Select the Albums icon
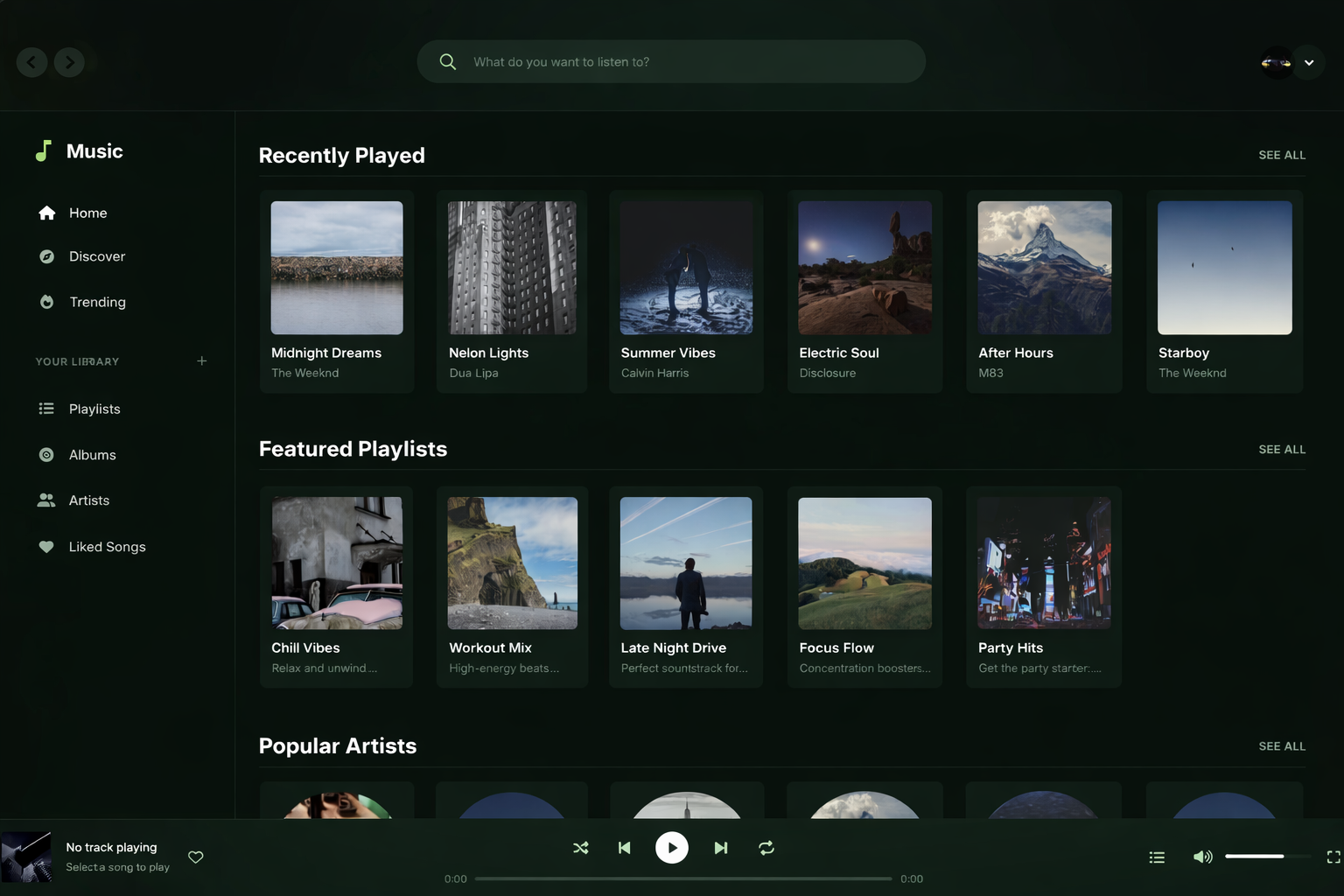 46,454
